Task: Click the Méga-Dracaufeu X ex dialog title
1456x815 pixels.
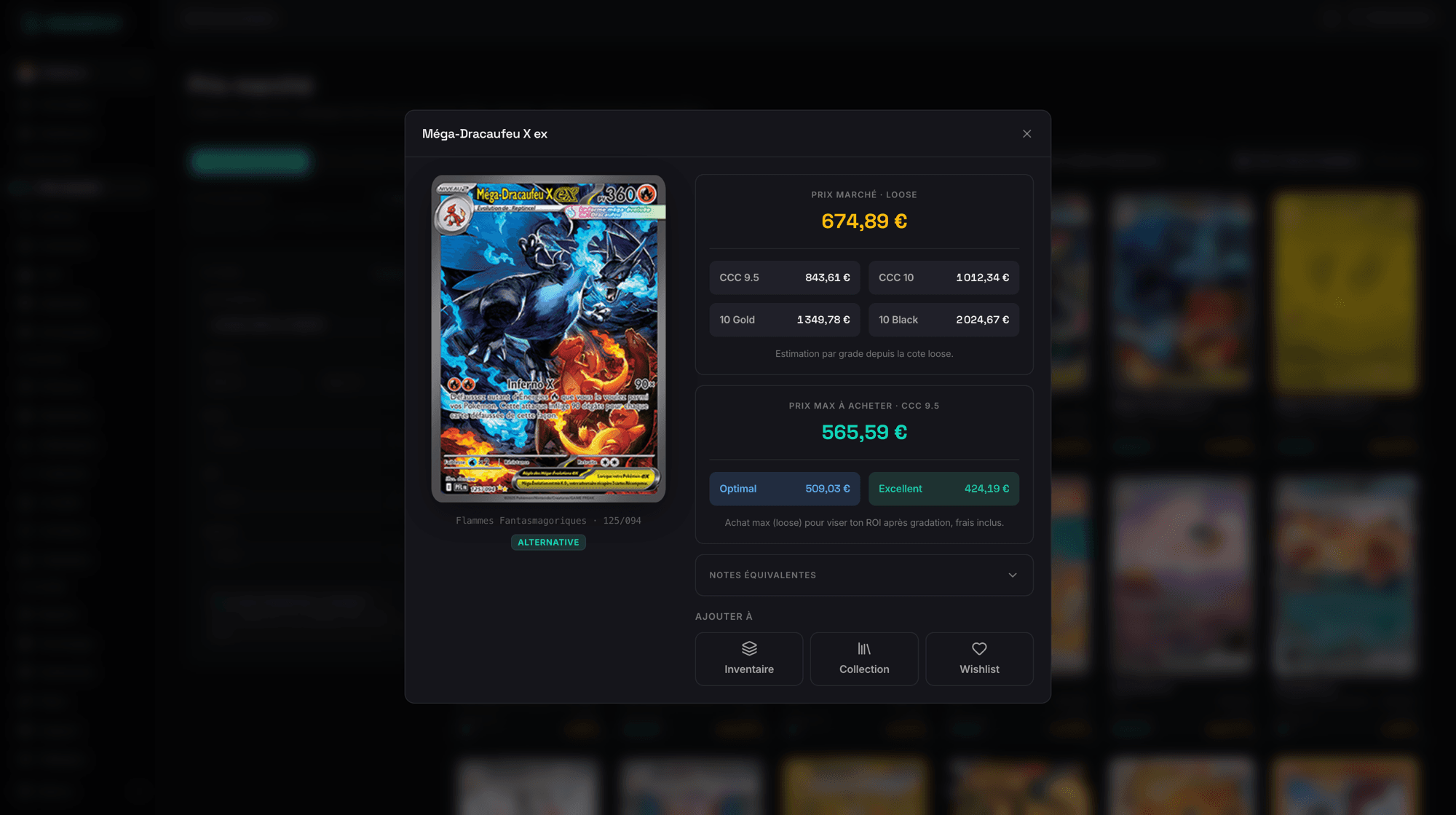Action: click(485, 134)
